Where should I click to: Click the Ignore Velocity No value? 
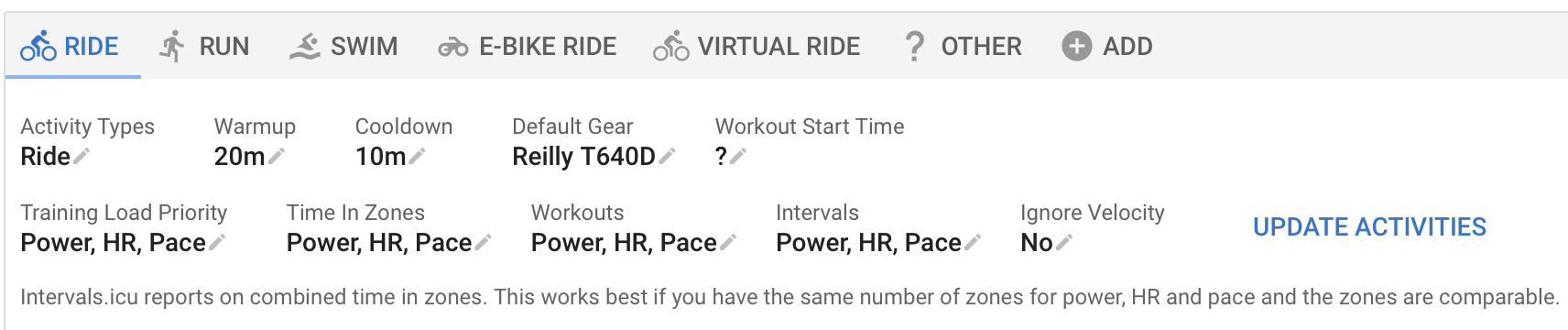coord(1036,243)
